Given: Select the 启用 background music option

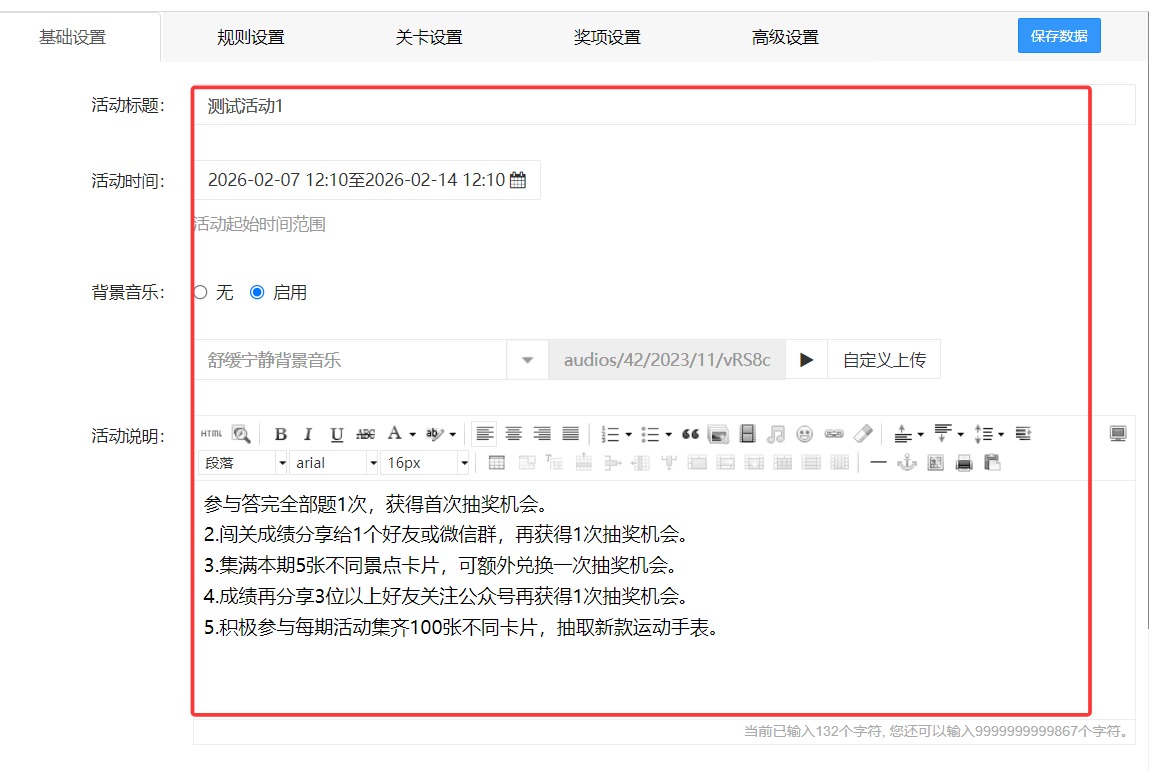Looking at the screenshot, I should tap(257, 293).
